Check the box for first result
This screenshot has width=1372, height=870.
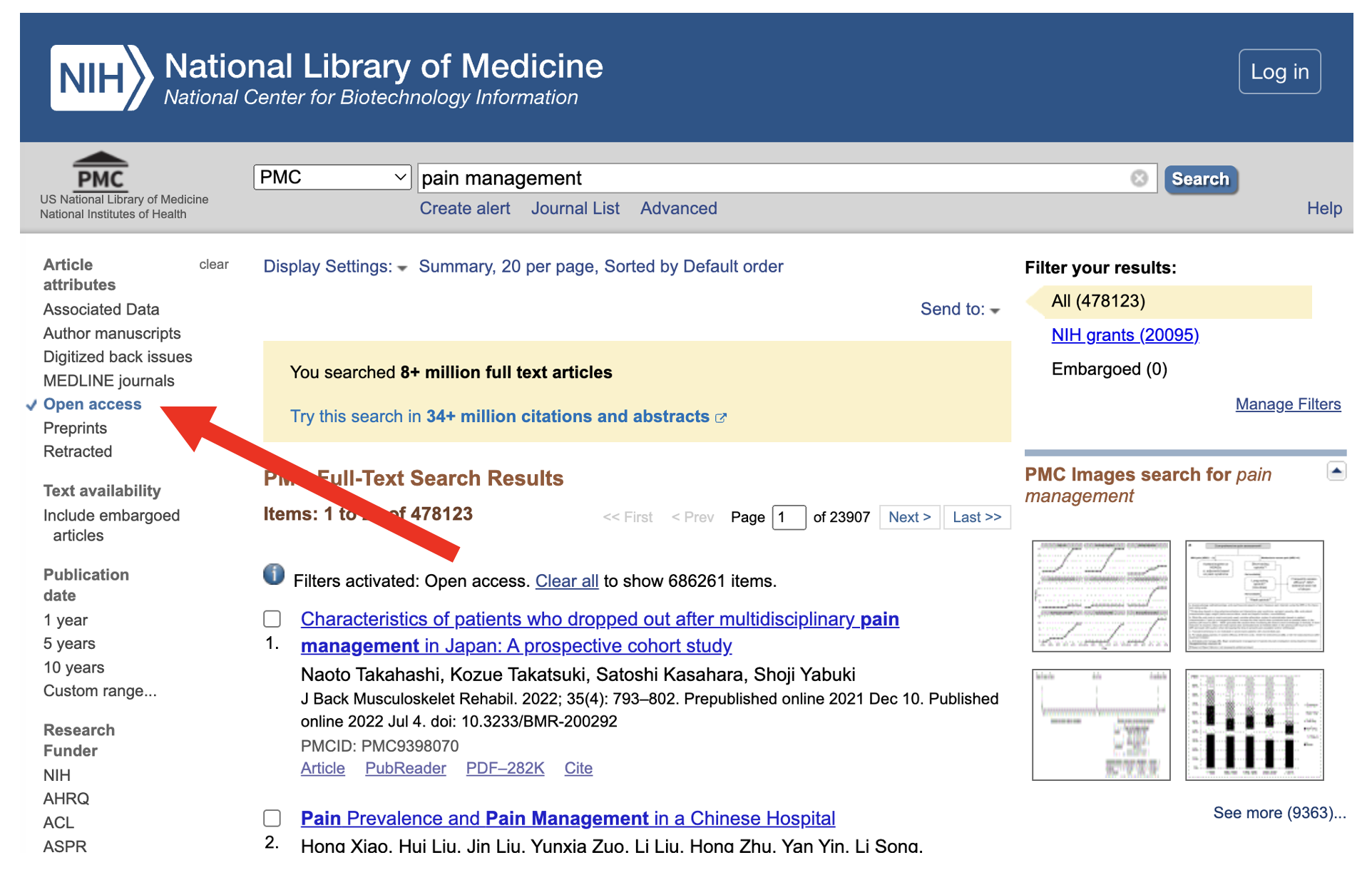point(272,619)
